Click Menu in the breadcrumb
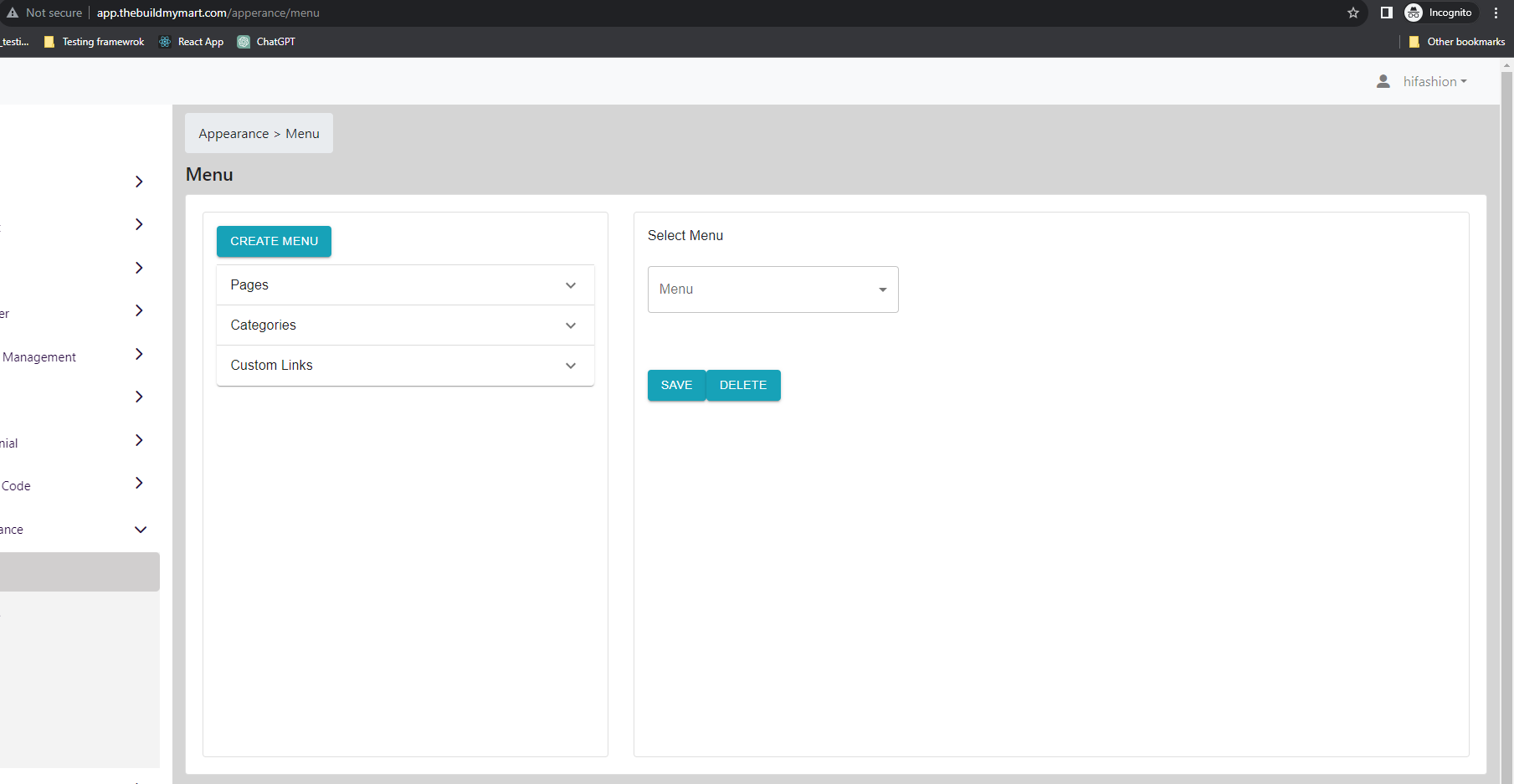The width and height of the screenshot is (1514, 784). (x=302, y=134)
